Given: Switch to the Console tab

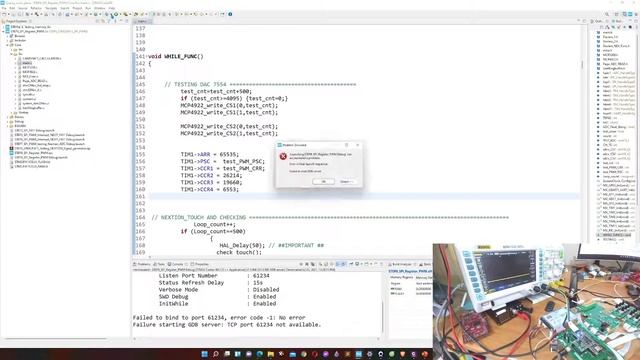Looking at the screenshot, I should [176, 264].
